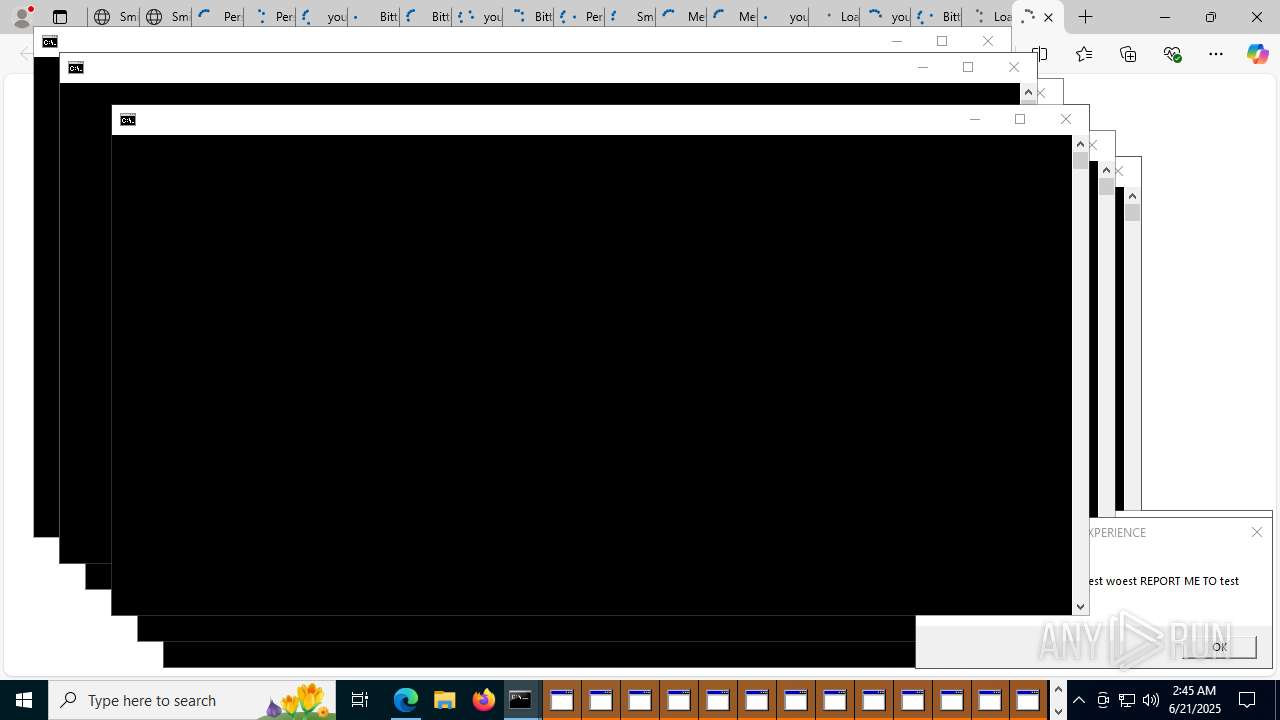Viewport: 1280px width, 720px height.
Task: Click the taskbar search box
Action: pos(192,700)
